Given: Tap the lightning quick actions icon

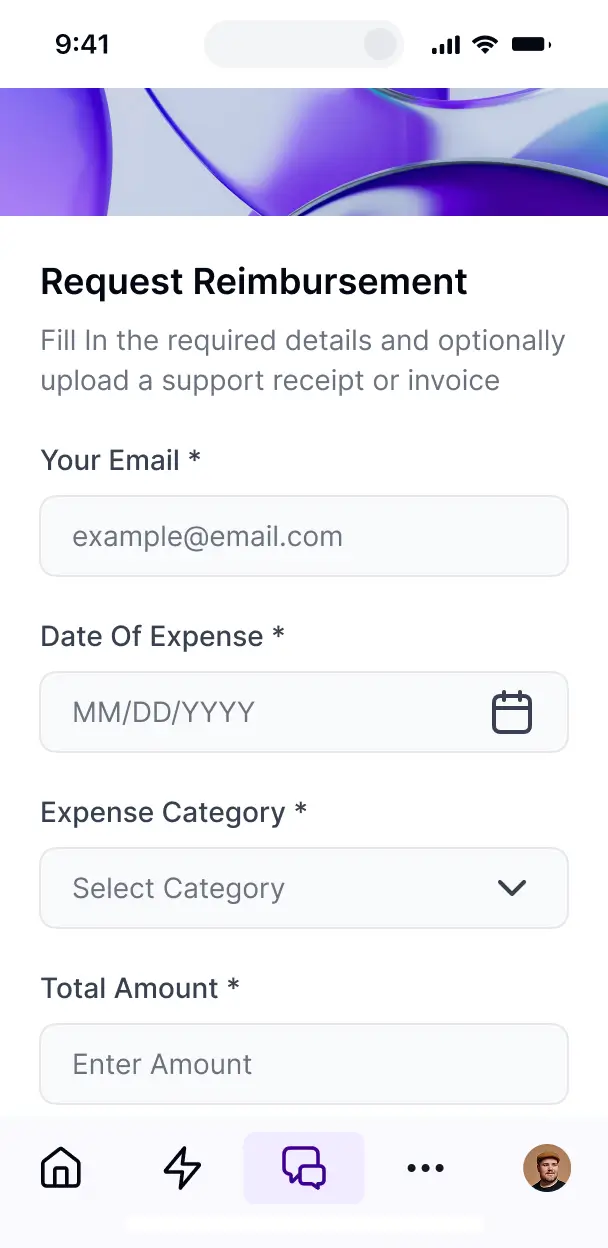Looking at the screenshot, I should click(182, 1168).
